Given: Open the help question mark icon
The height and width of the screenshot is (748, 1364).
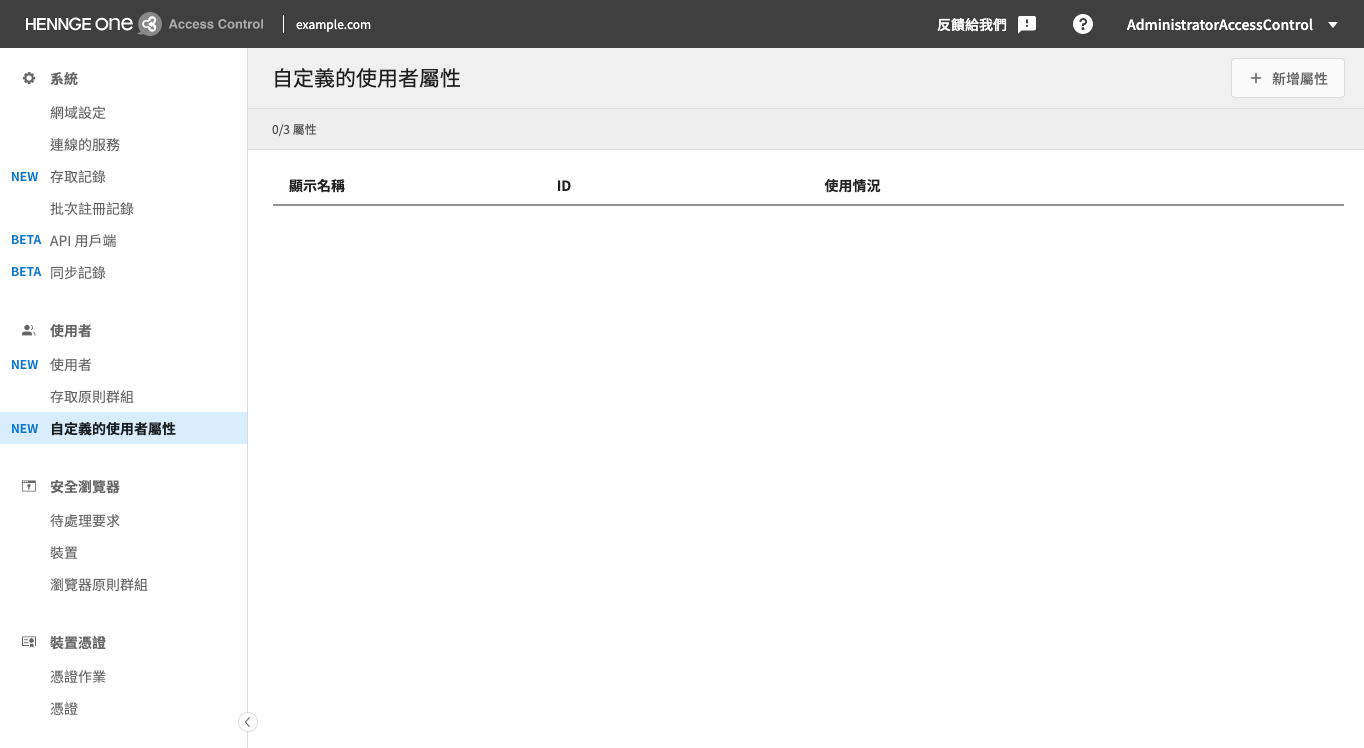Looking at the screenshot, I should tap(1083, 24).
